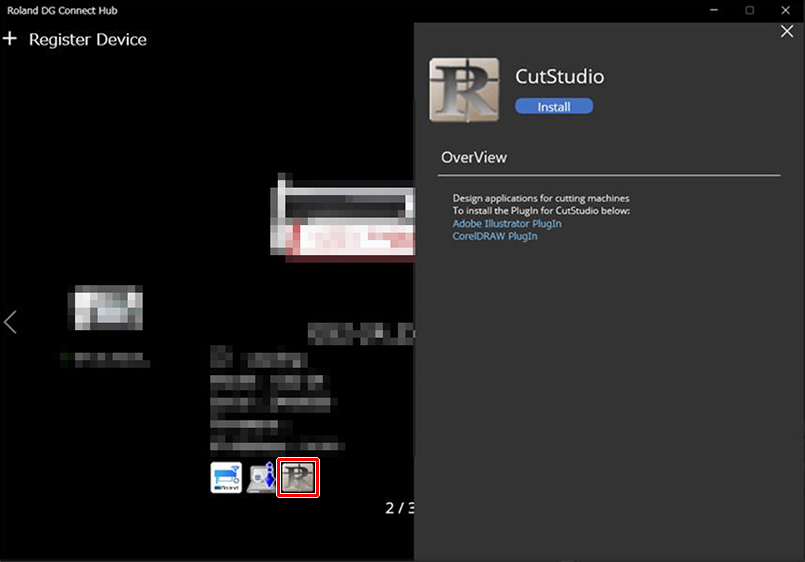Viewport: 805px width, 562px height.
Task: Click the Roland printer utility icon
Action: coord(226,478)
